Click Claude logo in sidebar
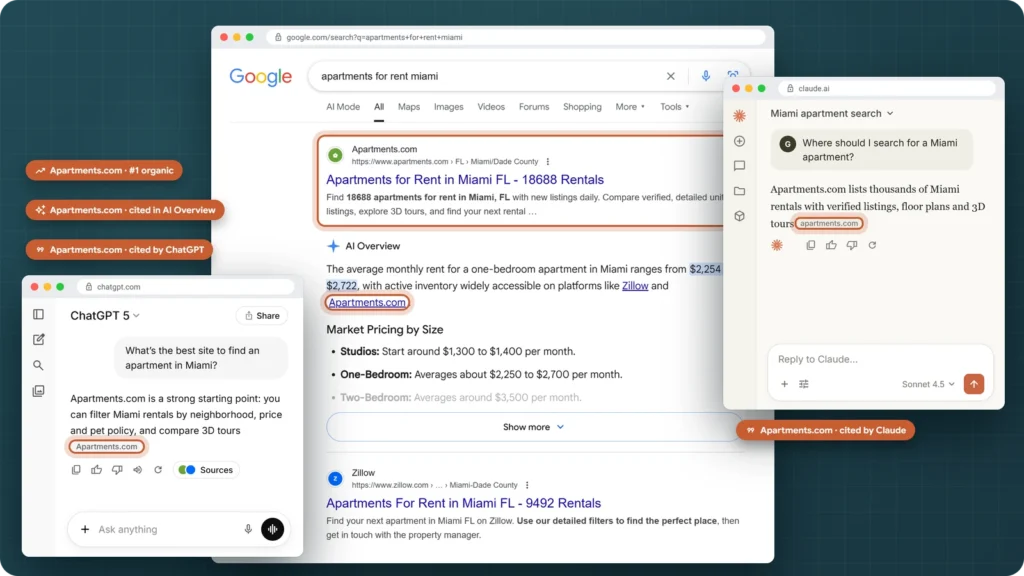The image size is (1024, 576). tap(739, 116)
